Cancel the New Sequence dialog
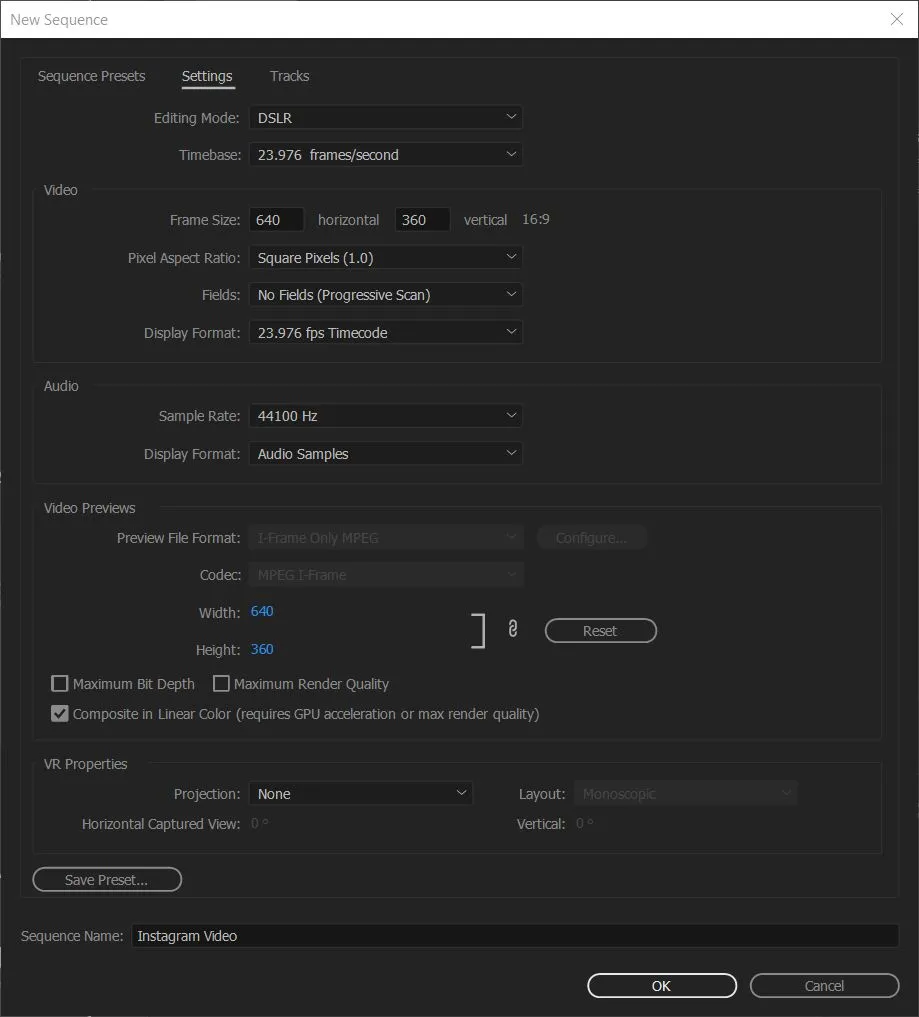The image size is (919, 1017). click(824, 986)
